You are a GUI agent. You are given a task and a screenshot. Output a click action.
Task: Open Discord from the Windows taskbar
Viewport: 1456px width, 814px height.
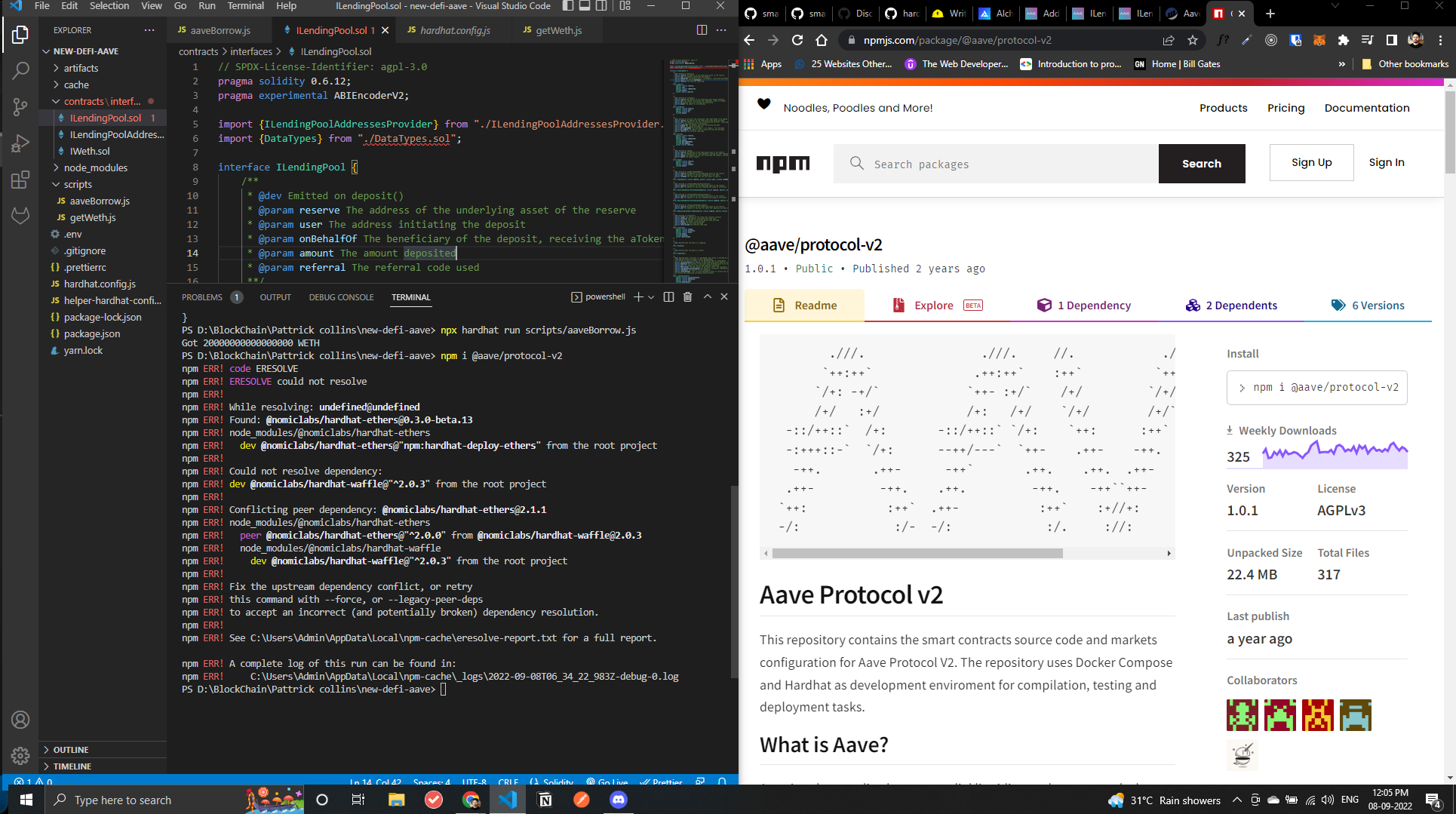click(619, 800)
